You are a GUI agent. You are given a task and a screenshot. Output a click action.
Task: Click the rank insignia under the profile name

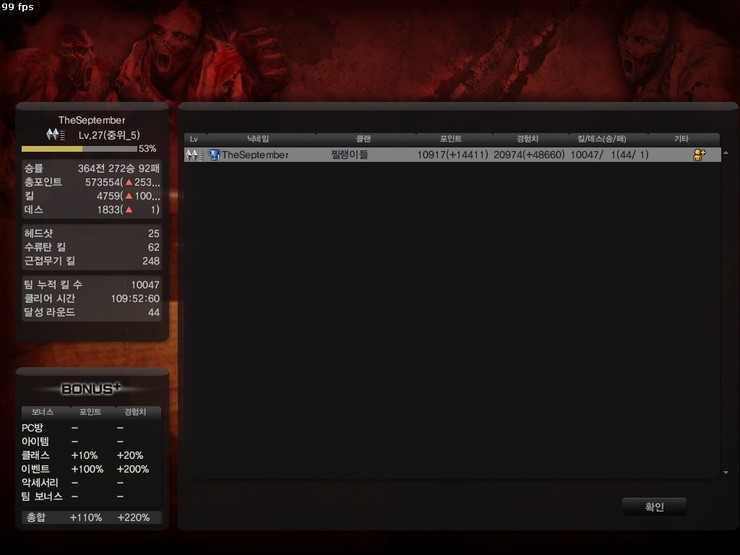[x=56, y=135]
